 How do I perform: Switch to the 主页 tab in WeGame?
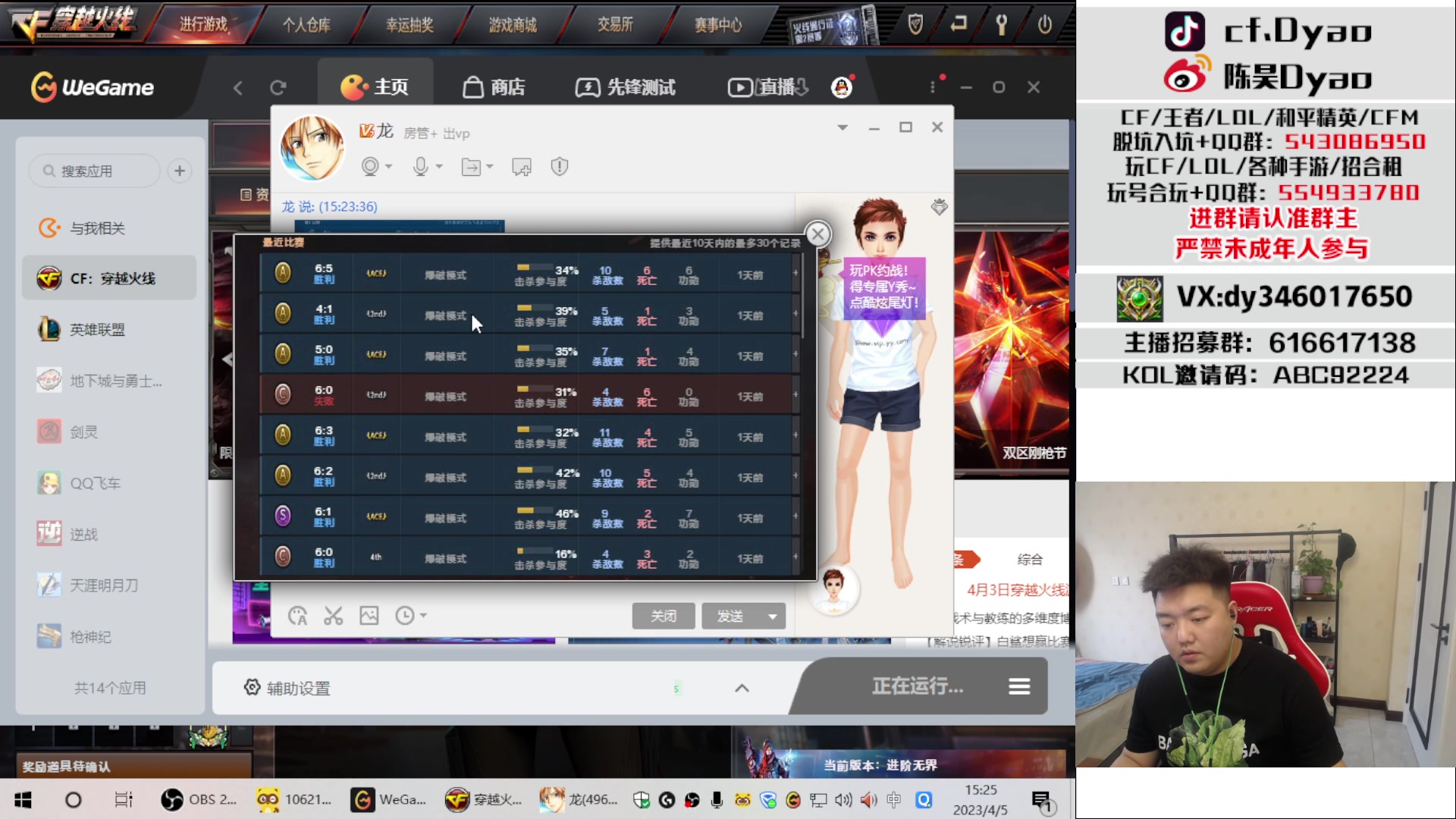[375, 87]
